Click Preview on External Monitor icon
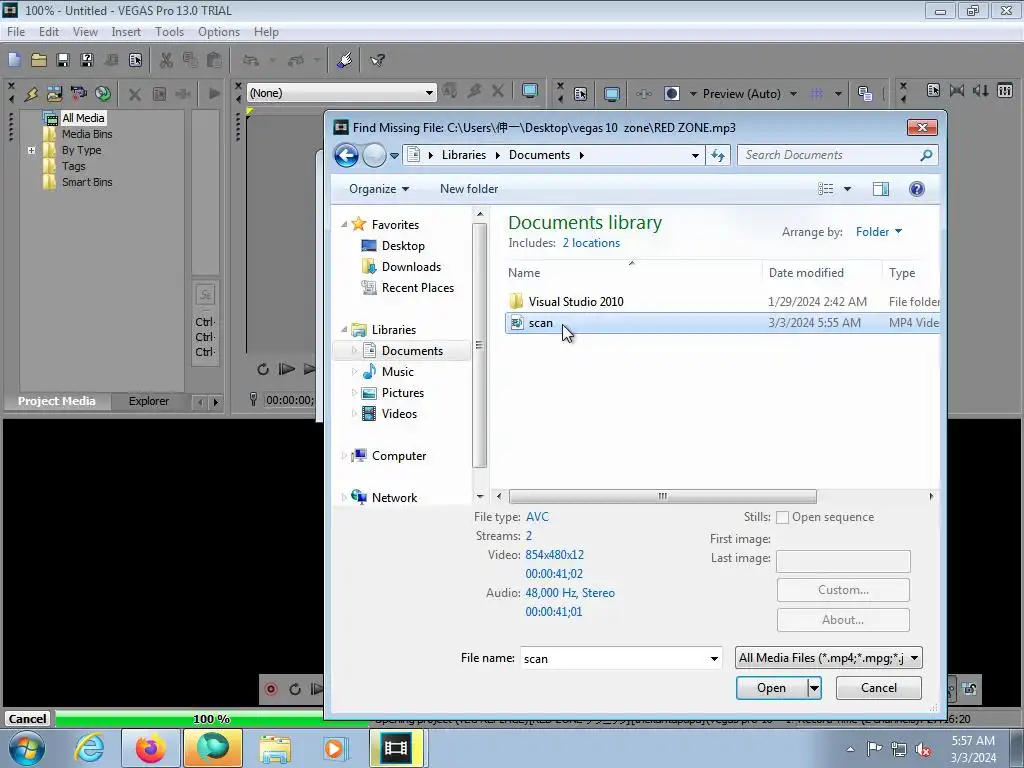The width and height of the screenshot is (1024, 768). tap(530, 92)
